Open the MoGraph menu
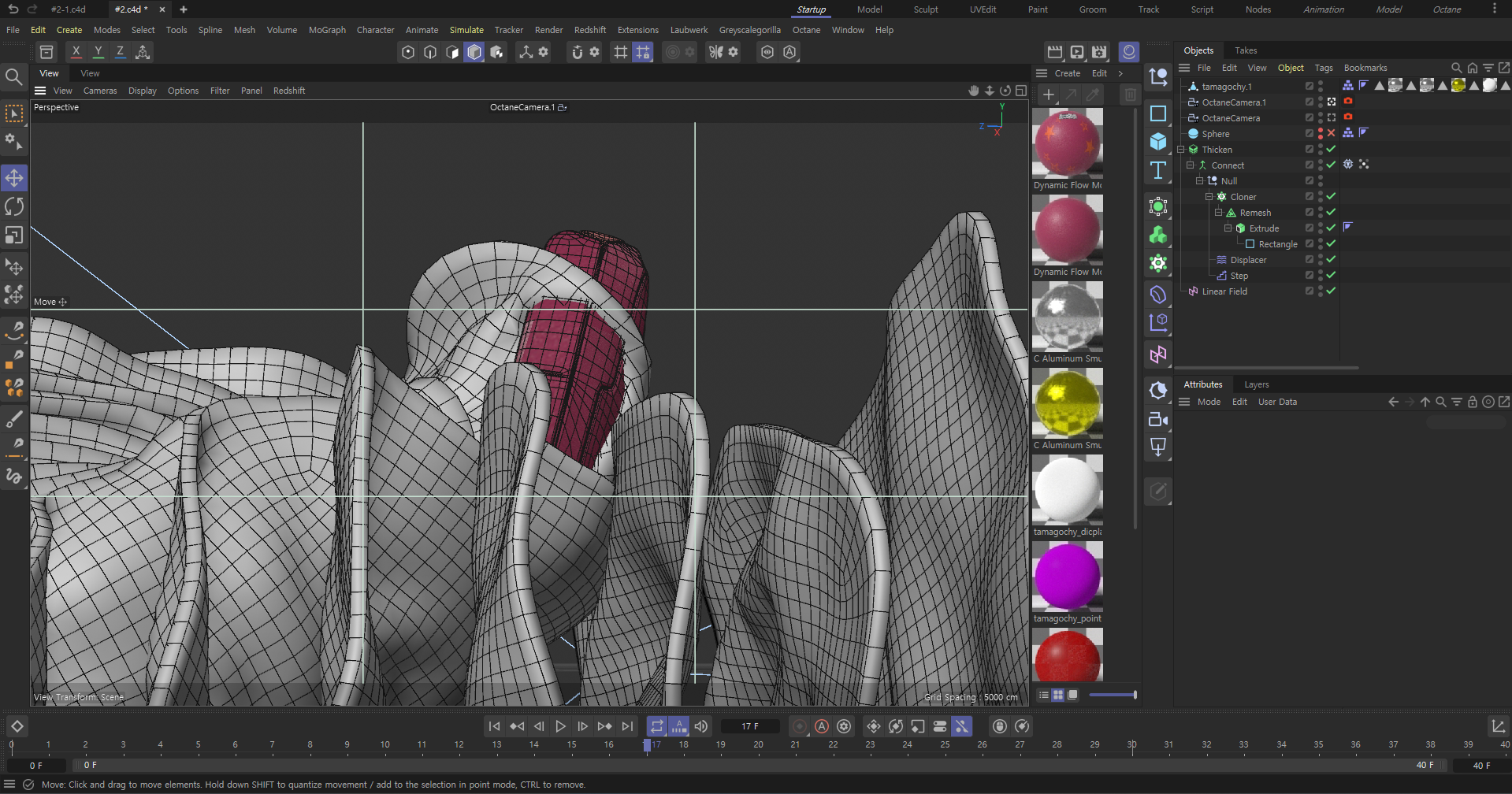Viewport: 1512px width, 794px height. coord(327,30)
